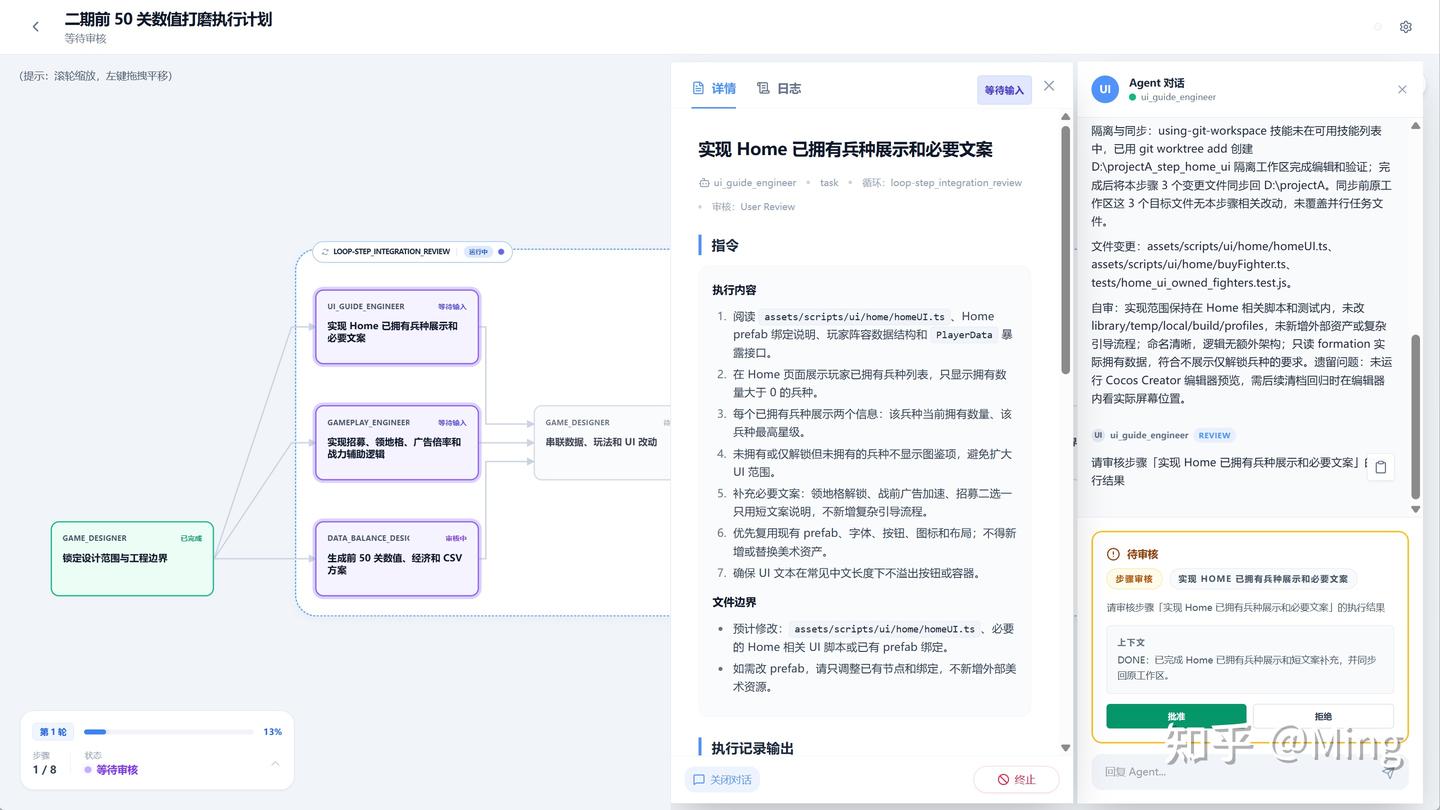Viewport: 1440px width, 810px height.
Task: Open settings gear in the header
Action: pos(1405,27)
